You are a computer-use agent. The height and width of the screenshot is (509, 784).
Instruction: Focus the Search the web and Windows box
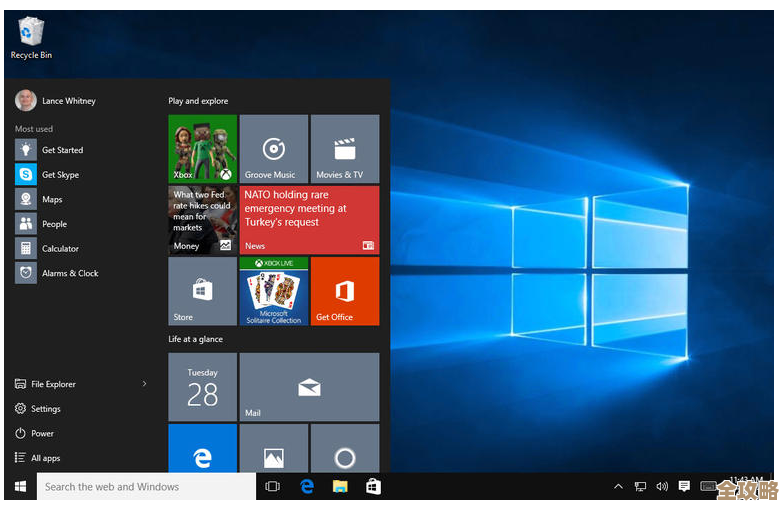146,486
